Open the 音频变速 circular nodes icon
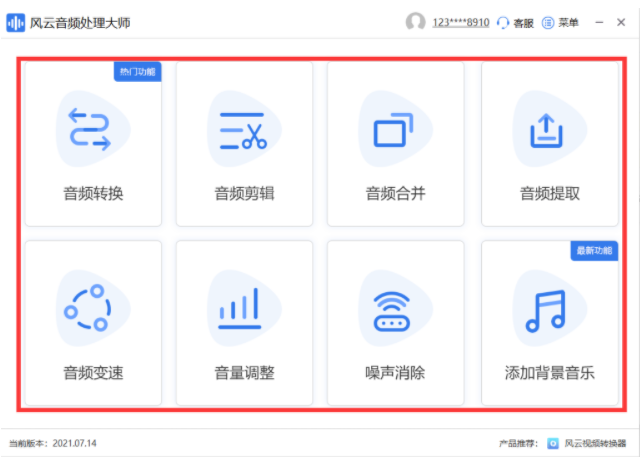This screenshot has width=640, height=461. pyautogui.click(x=87, y=307)
